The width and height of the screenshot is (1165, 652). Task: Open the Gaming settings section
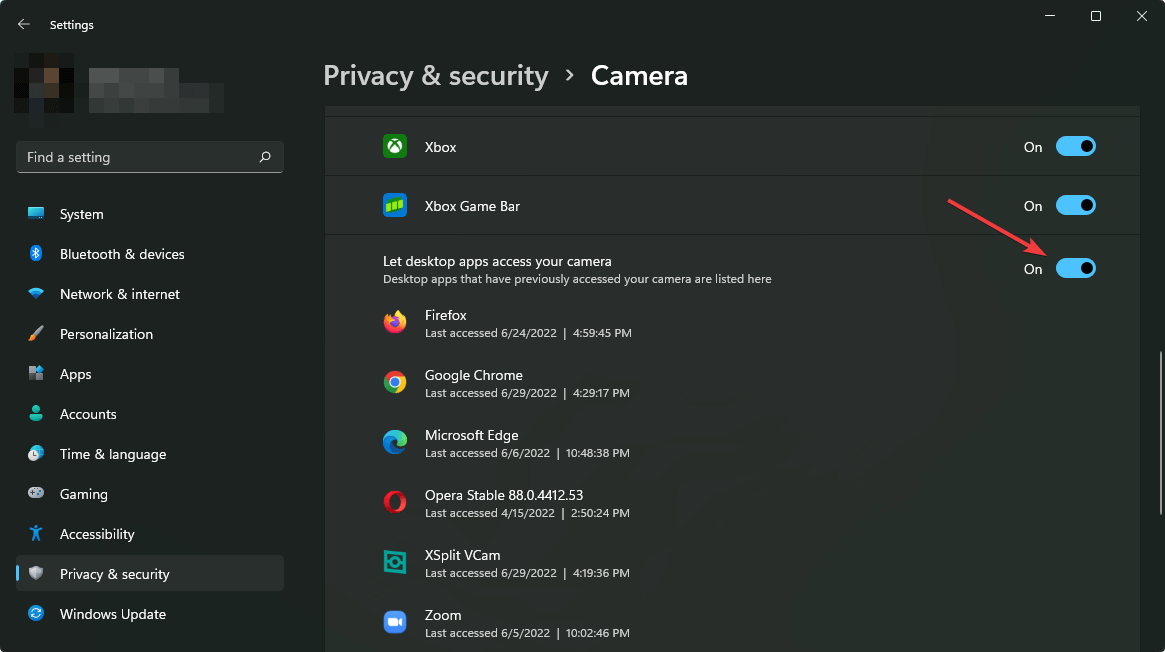(83, 493)
